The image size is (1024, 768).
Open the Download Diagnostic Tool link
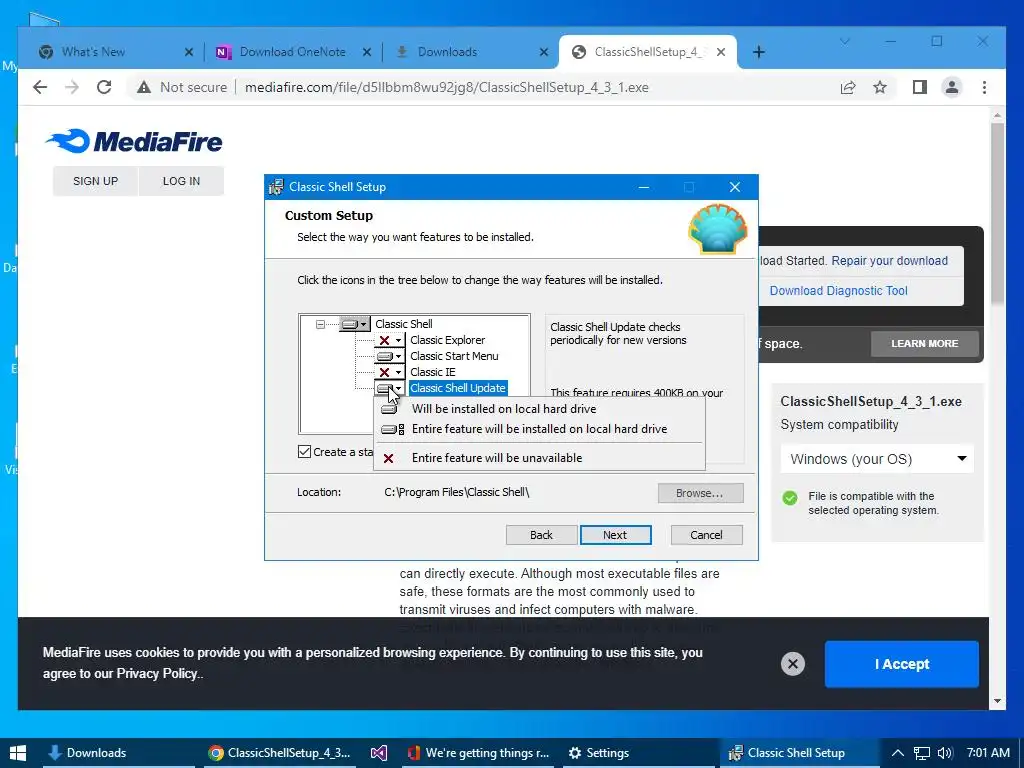tap(839, 291)
